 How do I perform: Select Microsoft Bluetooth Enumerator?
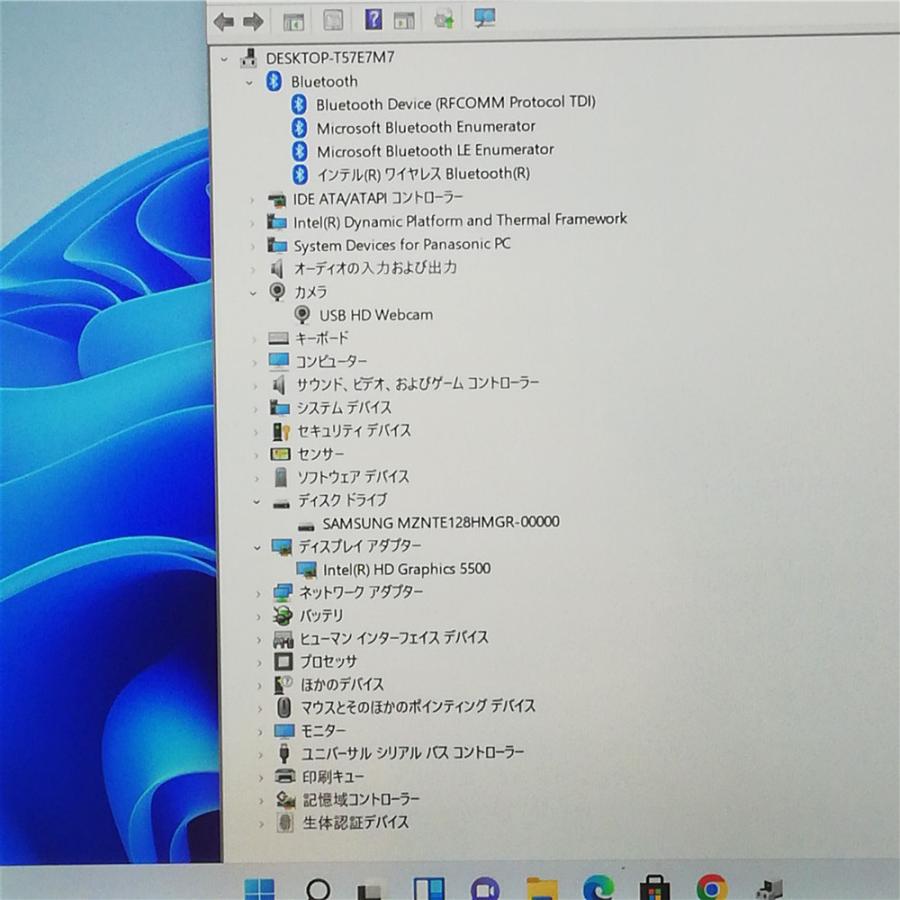[x=426, y=127]
